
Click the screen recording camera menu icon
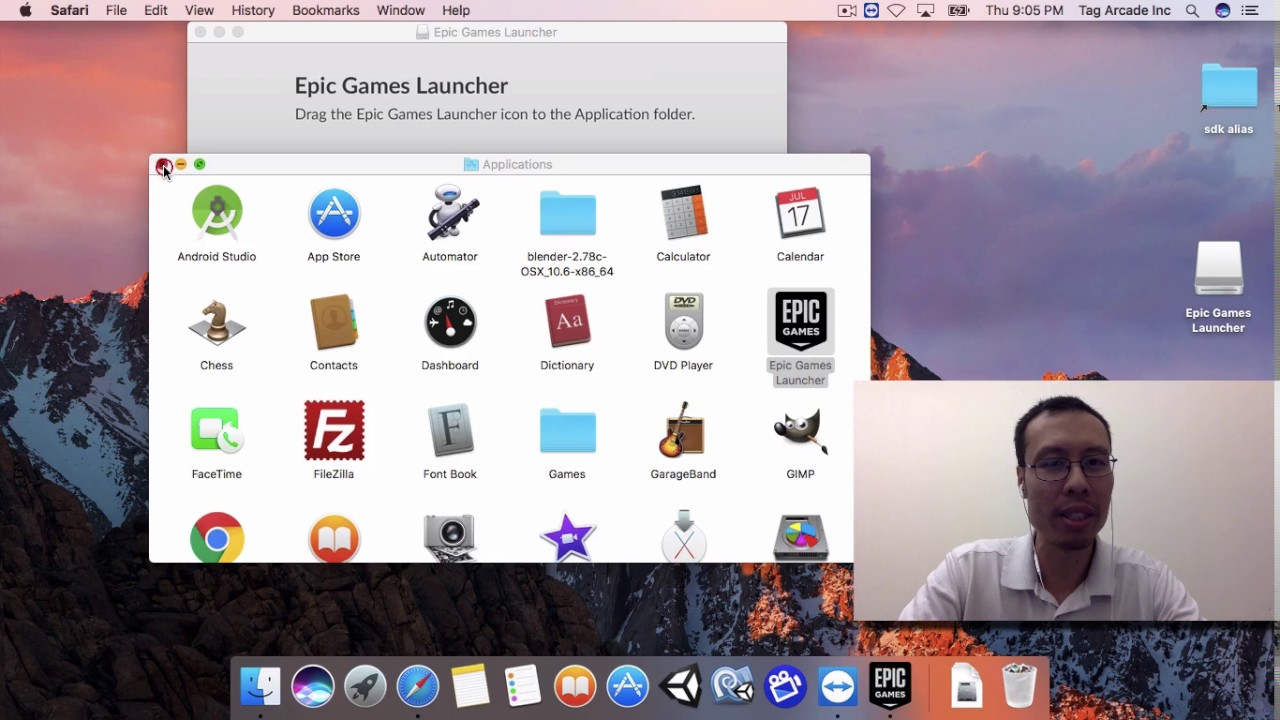tap(846, 10)
